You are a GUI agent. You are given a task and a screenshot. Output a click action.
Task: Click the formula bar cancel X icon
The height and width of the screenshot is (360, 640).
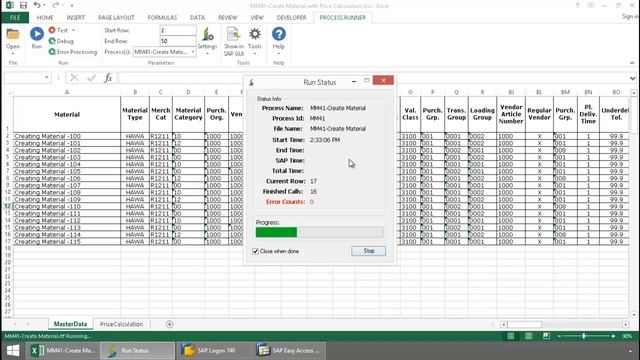pos(74,78)
